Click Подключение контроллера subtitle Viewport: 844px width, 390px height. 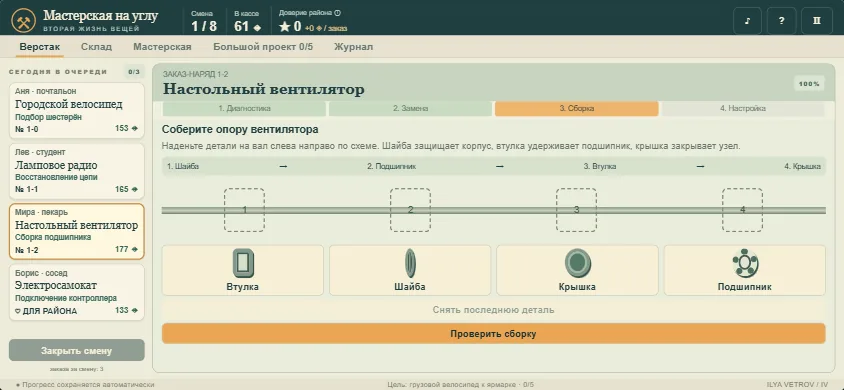tap(66, 299)
